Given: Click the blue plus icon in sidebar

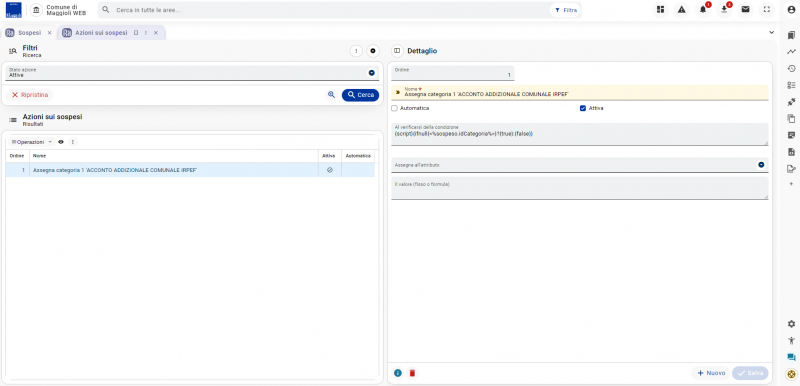Looking at the screenshot, I should pyautogui.click(x=791, y=184).
